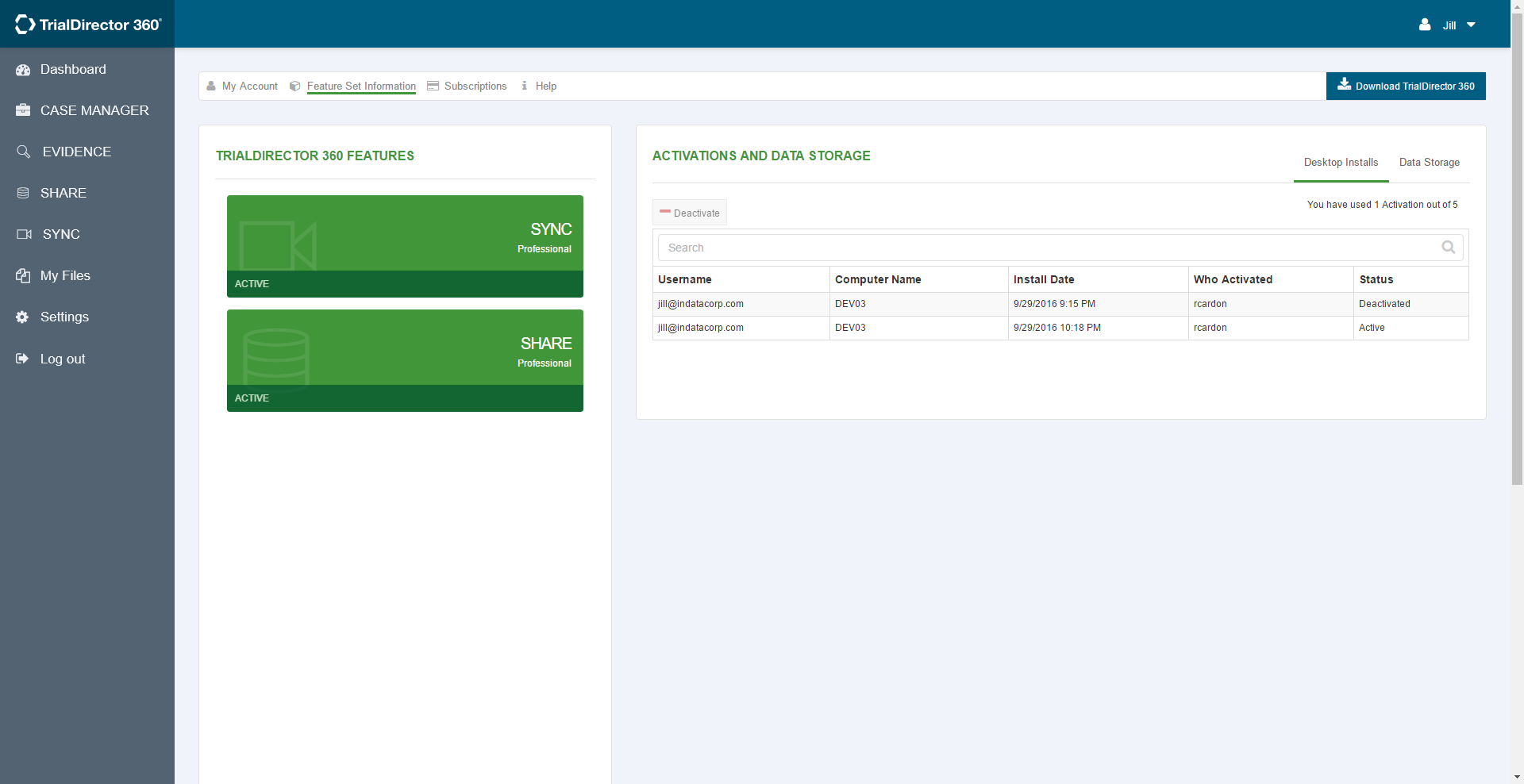The image size is (1524, 784).
Task: Click the My Account person icon
Action: pos(211,86)
